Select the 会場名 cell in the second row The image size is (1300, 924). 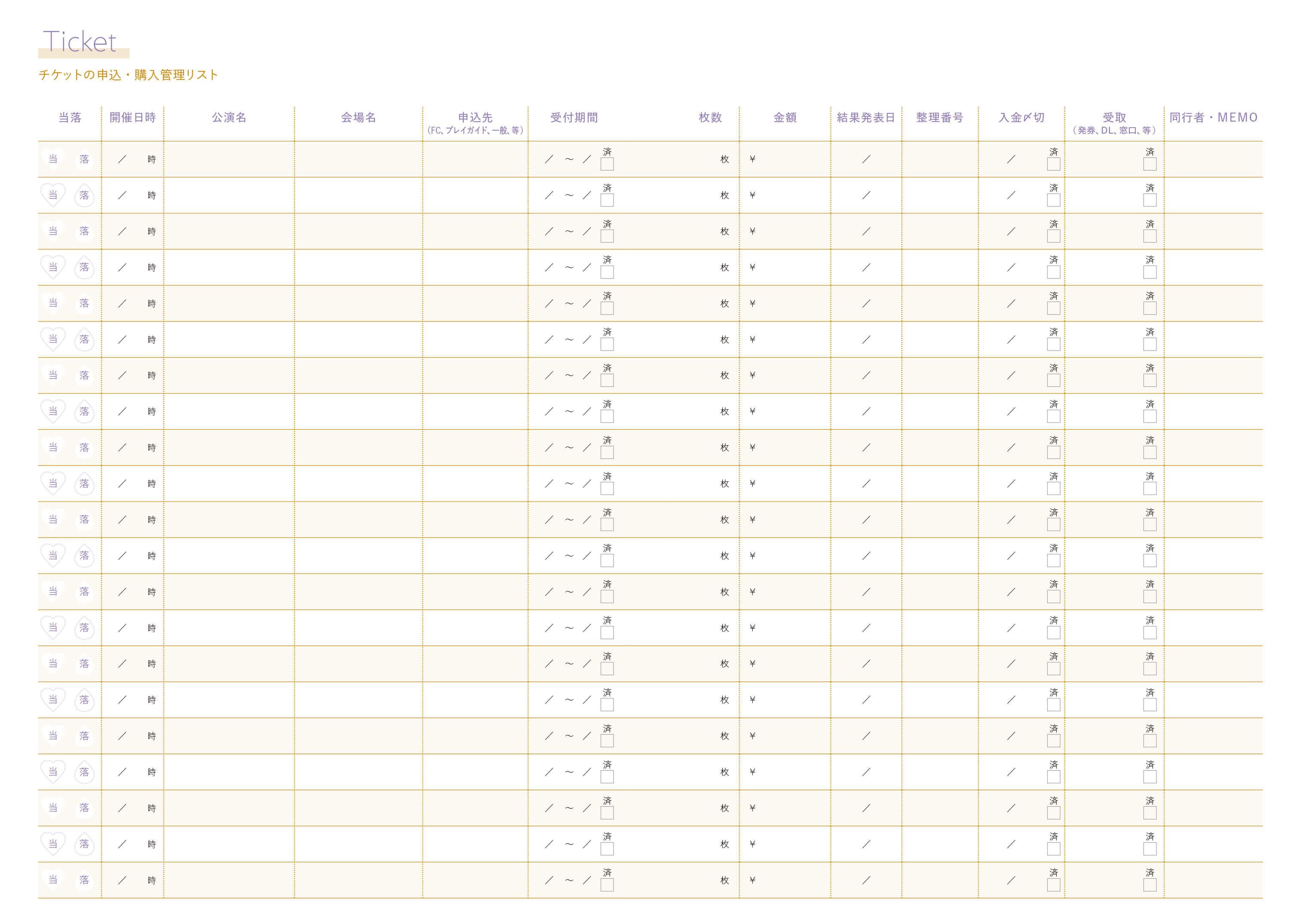click(x=359, y=195)
